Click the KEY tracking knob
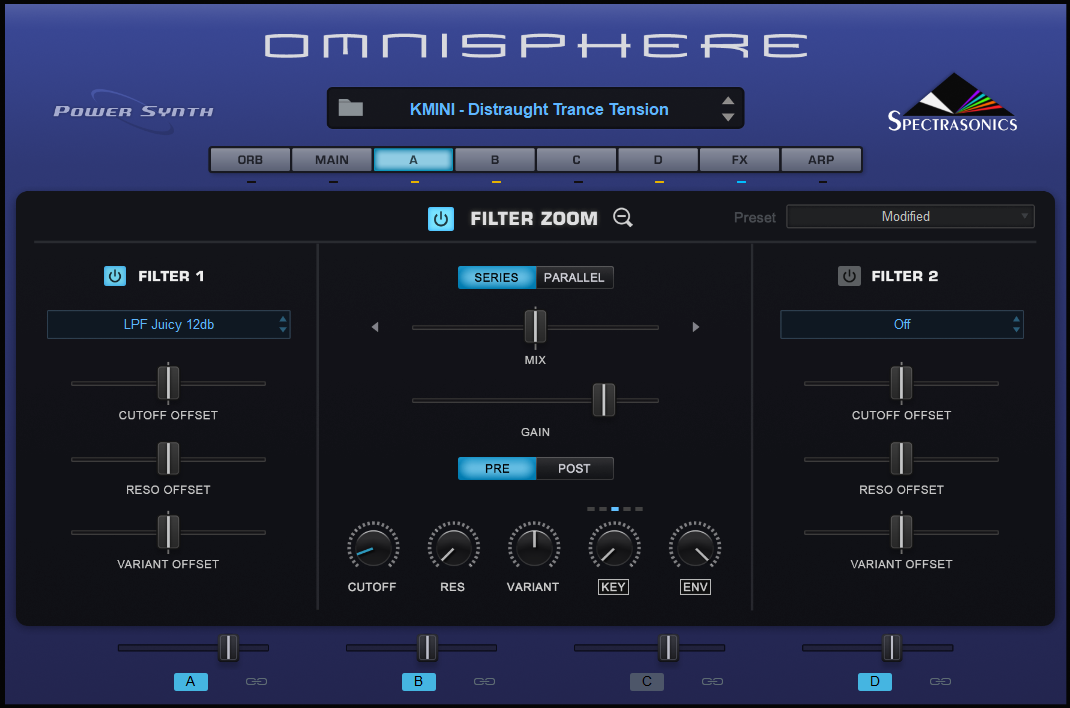 [x=614, y=546]
